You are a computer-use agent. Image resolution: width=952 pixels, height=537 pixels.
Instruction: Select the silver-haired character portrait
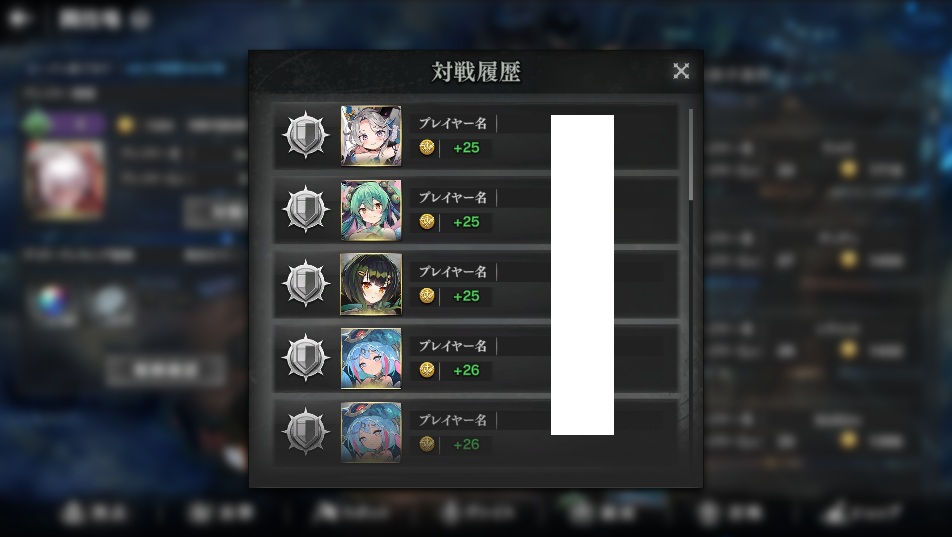coord(371,135)
